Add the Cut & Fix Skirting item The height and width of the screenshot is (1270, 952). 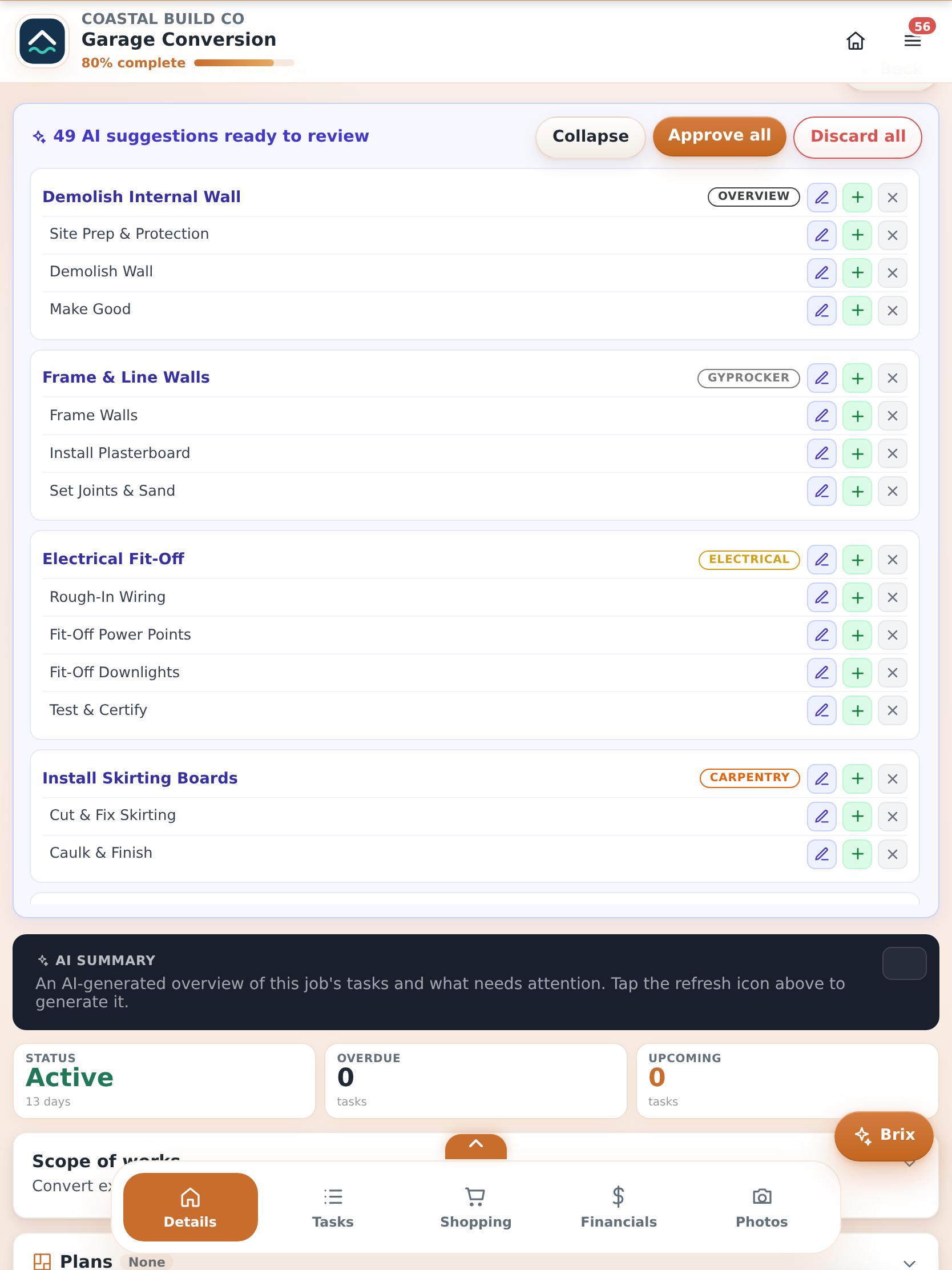[857, 817]
